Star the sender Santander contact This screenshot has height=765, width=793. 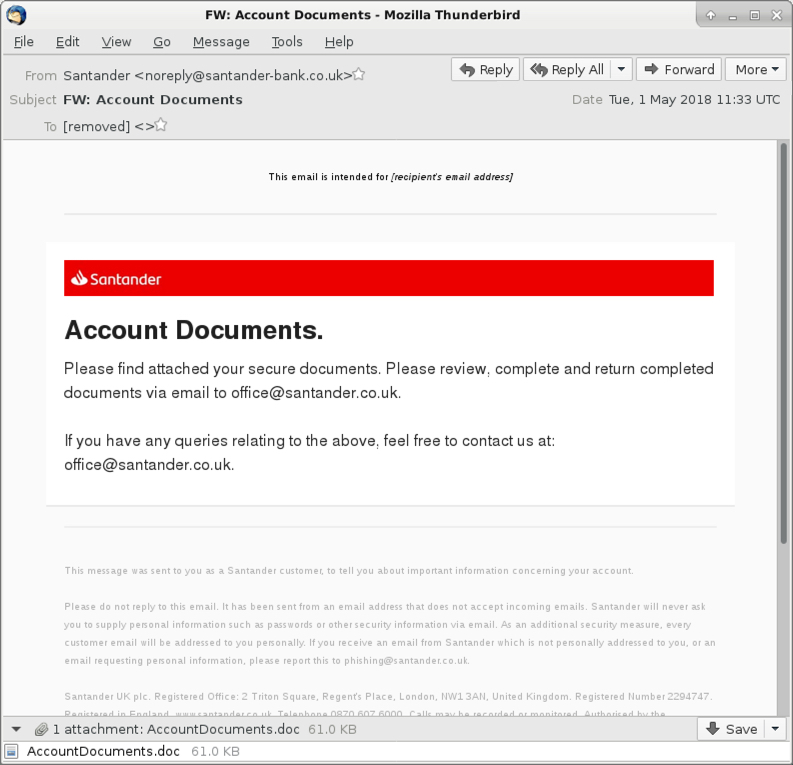click(359, 74)
